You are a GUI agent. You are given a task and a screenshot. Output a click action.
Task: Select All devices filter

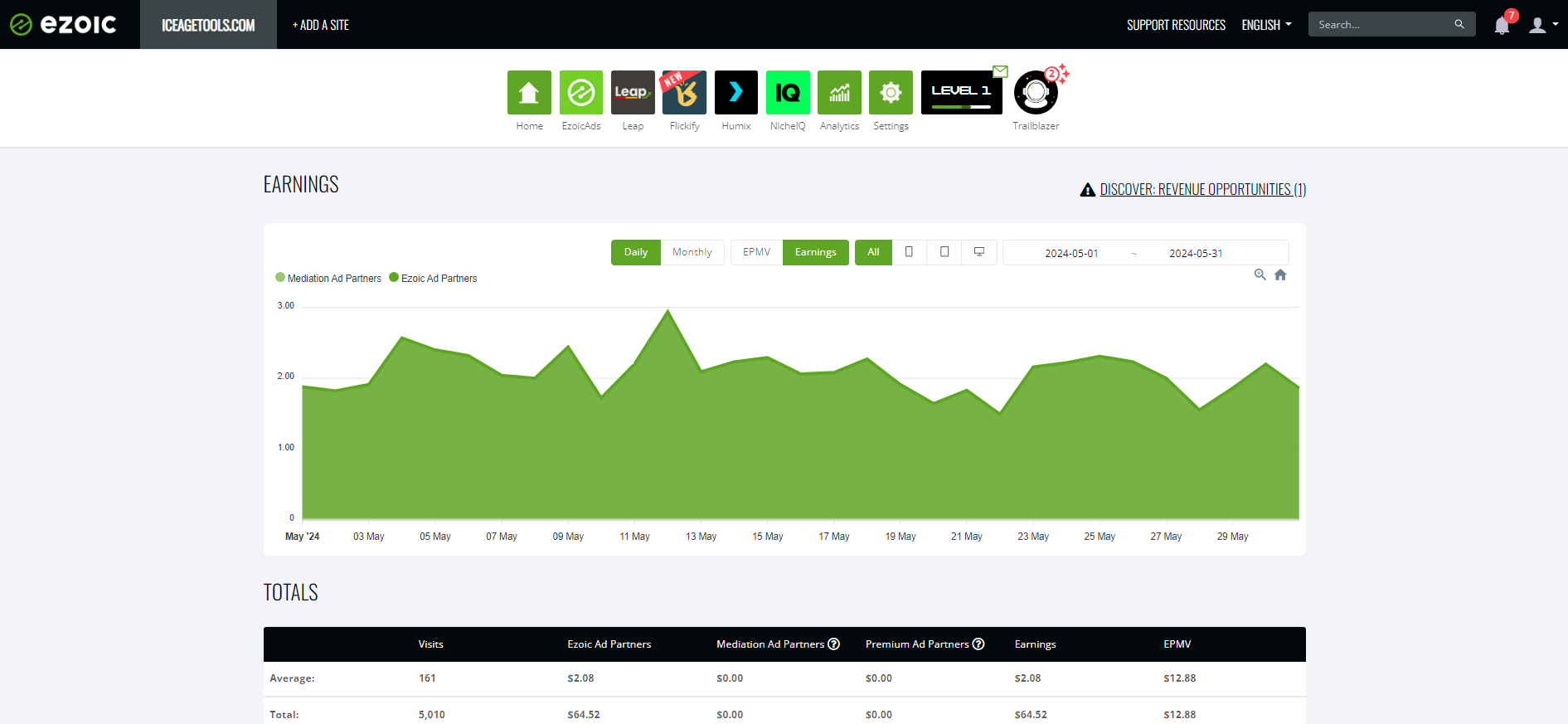coord(873,252)
